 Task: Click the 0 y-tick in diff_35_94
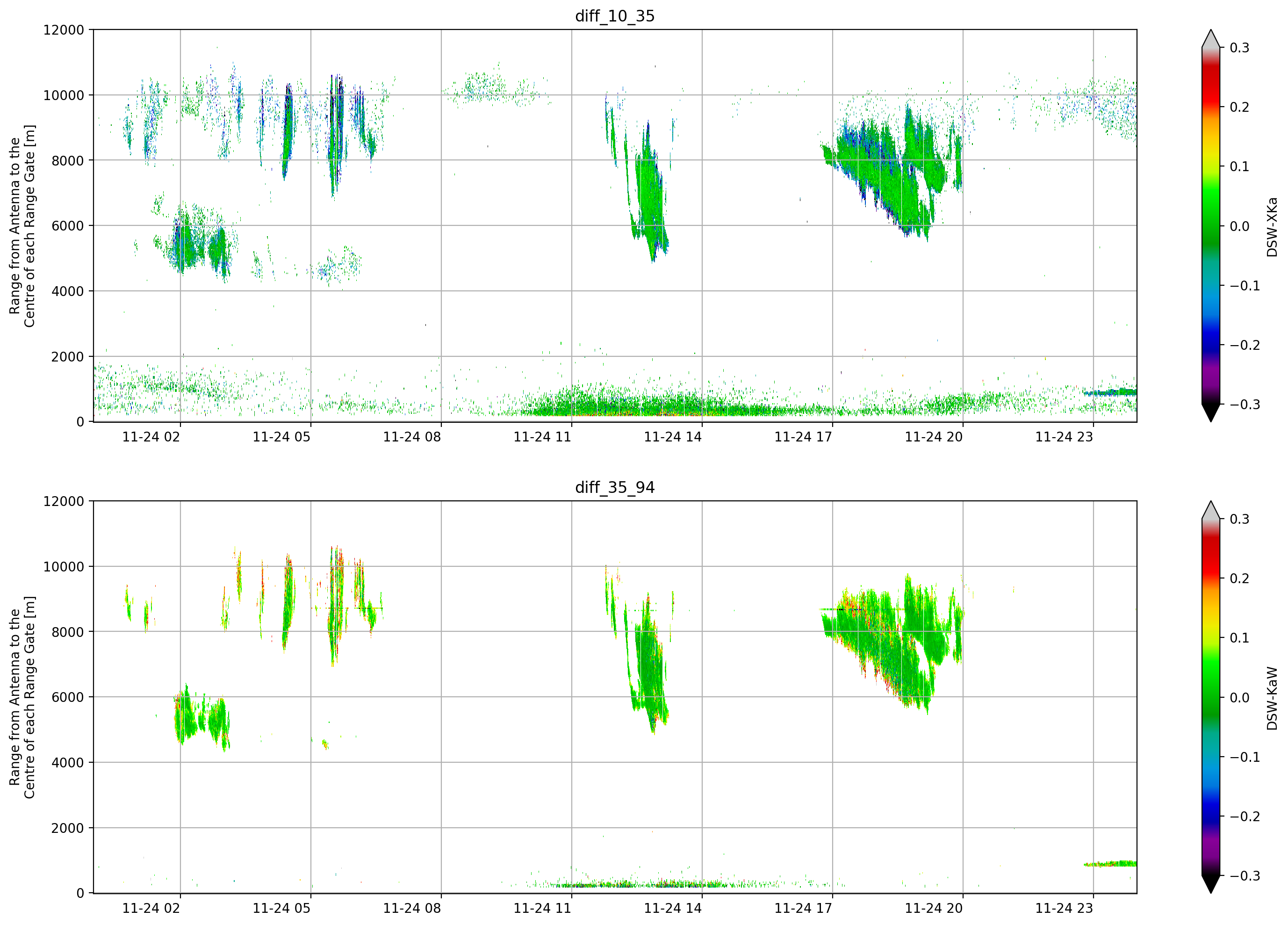pos(80,894)
